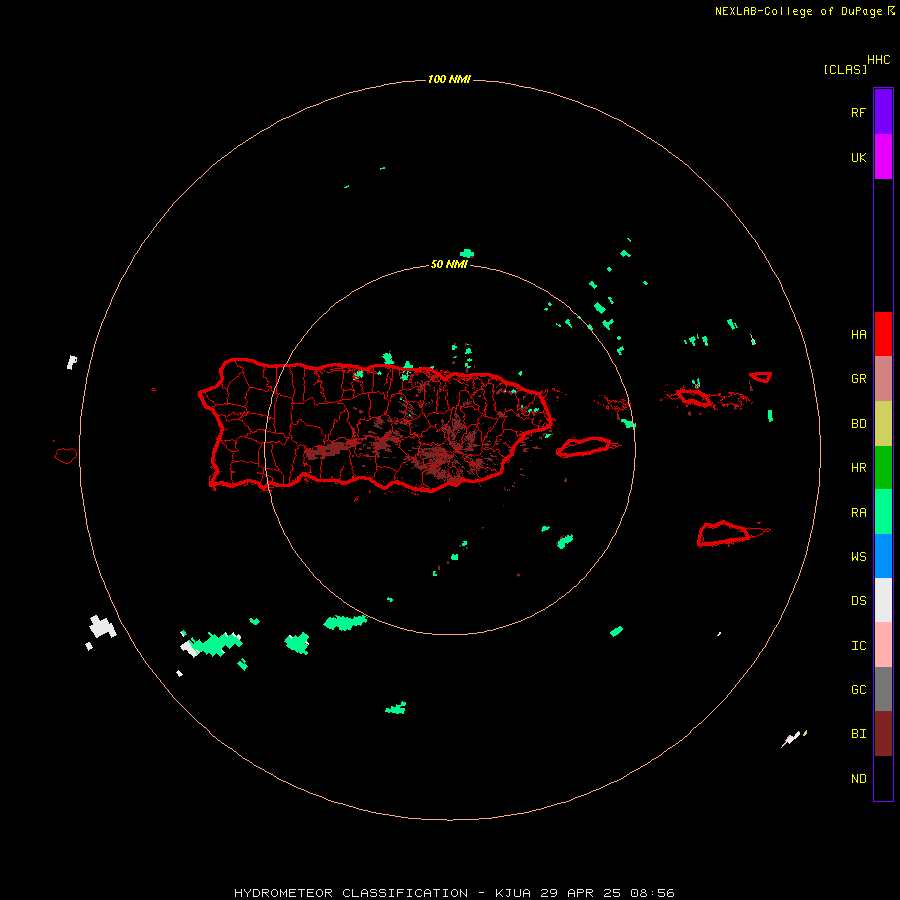The image size is (900, 900).
Task: Click the magenta UK legend color swatch
Action: pos(883,157)
